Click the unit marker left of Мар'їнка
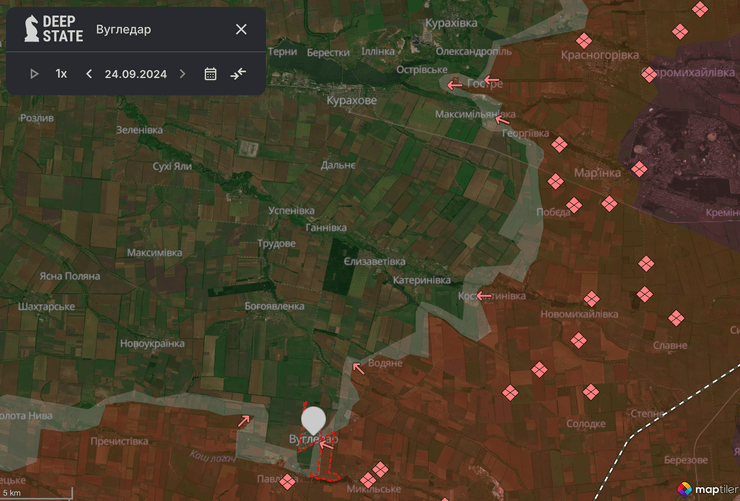The height and width of the screenshot is (501, 740). click(x=555, y=181)
